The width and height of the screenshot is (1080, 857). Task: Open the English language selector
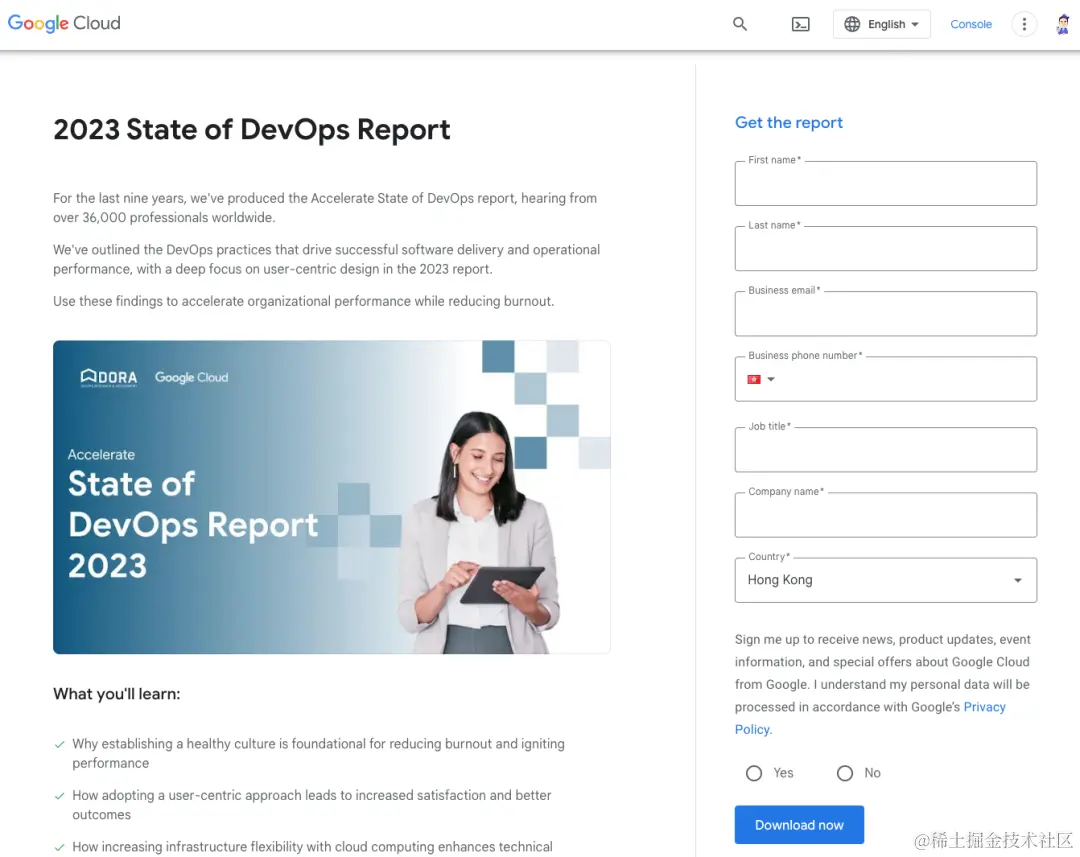pyautogui.click(x=882, y=24)
